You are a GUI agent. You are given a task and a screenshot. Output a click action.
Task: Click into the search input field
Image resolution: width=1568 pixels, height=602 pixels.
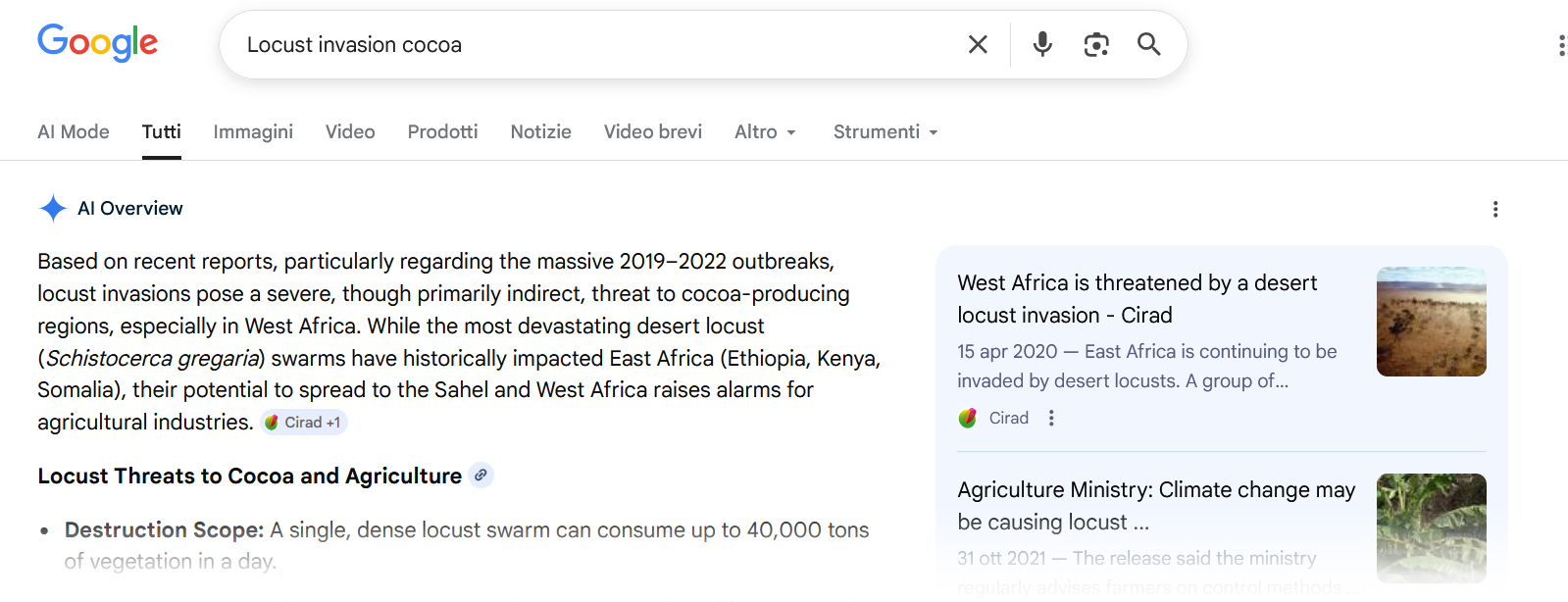(x=588, y=44)
